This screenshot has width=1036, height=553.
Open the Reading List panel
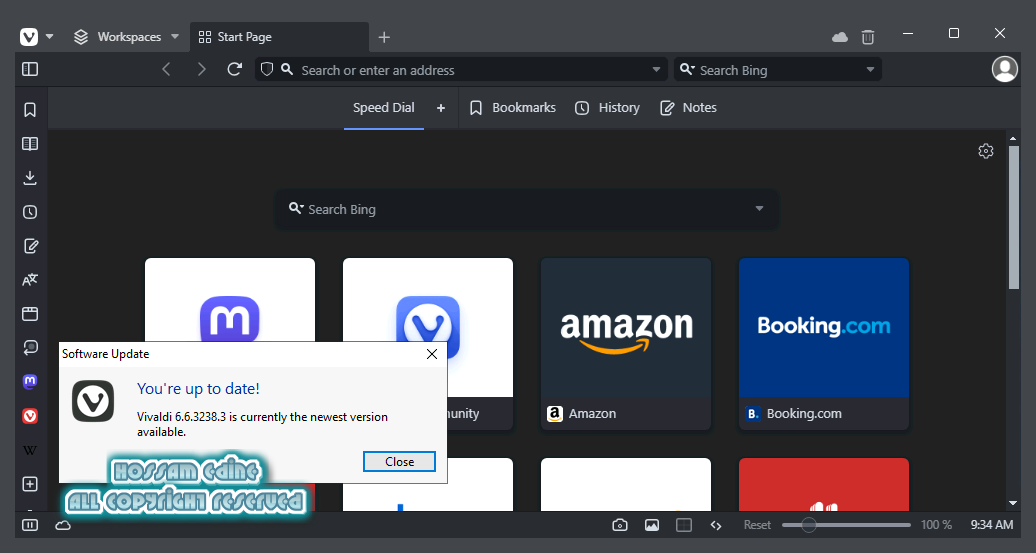coord(30,144)
